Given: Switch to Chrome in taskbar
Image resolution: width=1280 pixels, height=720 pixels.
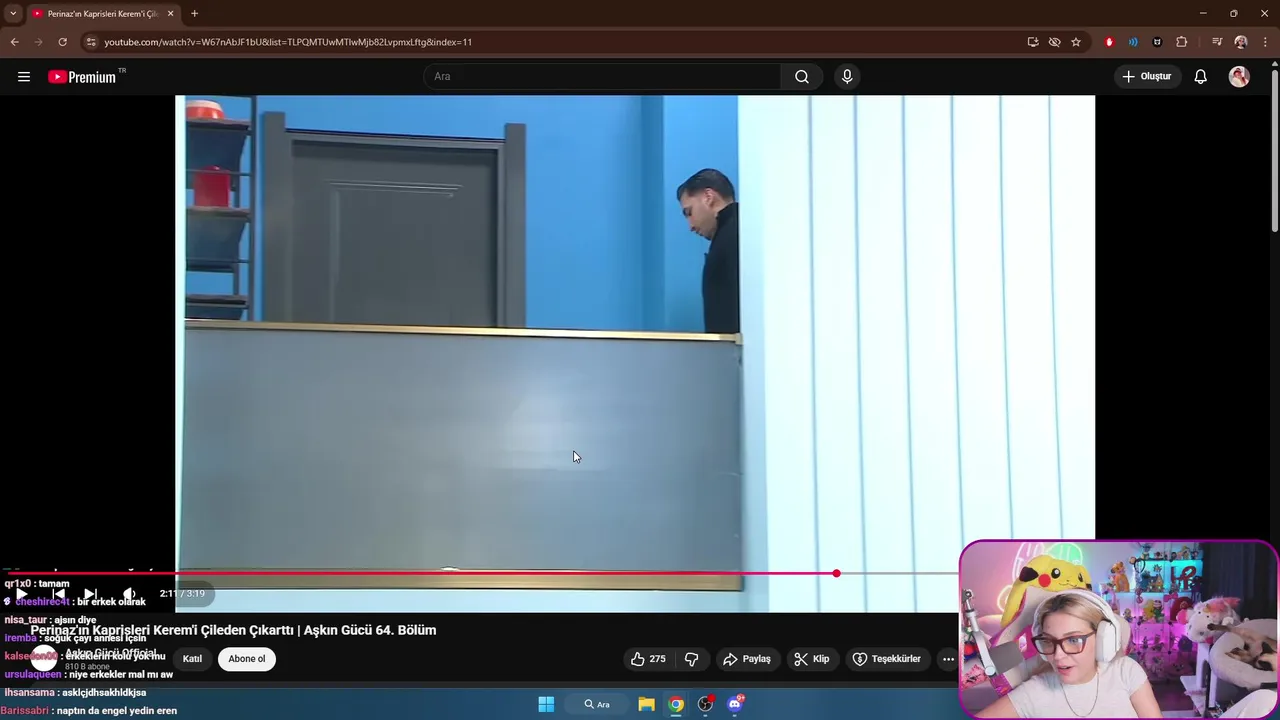Looking at the screenshot, I should (x=676, y=704).
